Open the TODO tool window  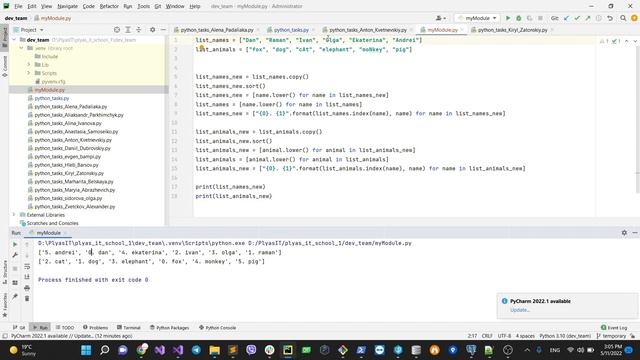(x=65, y=327)
